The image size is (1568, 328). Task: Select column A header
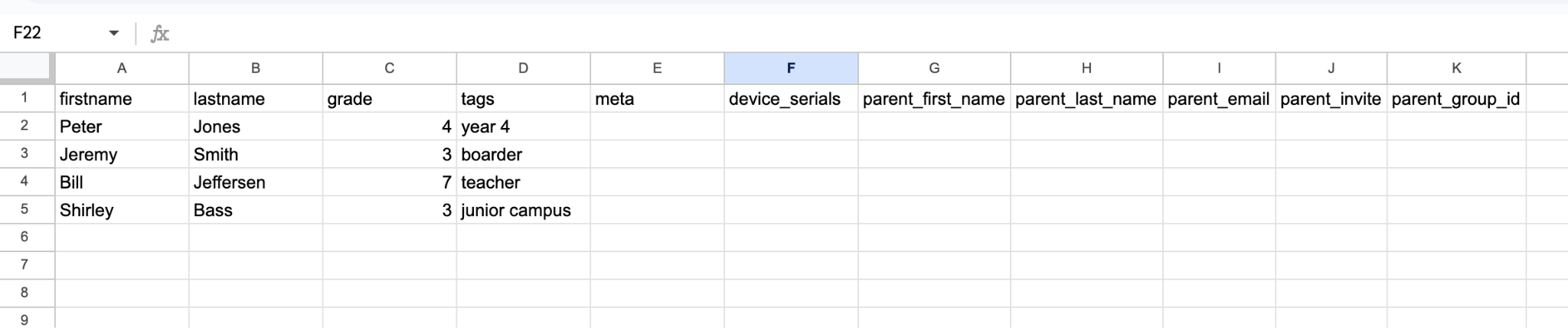point(122,68)
